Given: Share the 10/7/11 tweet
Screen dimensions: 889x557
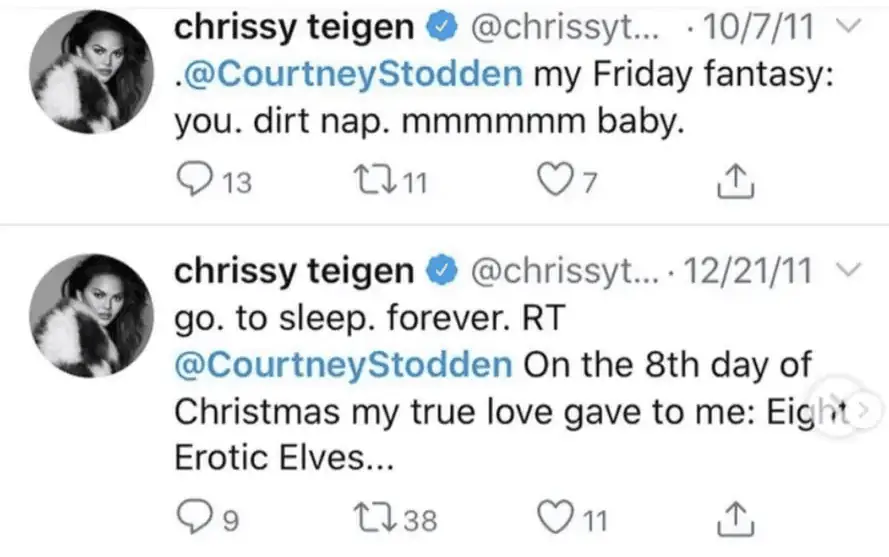Looking at the screenshot, I should click(x=736, y=182).
